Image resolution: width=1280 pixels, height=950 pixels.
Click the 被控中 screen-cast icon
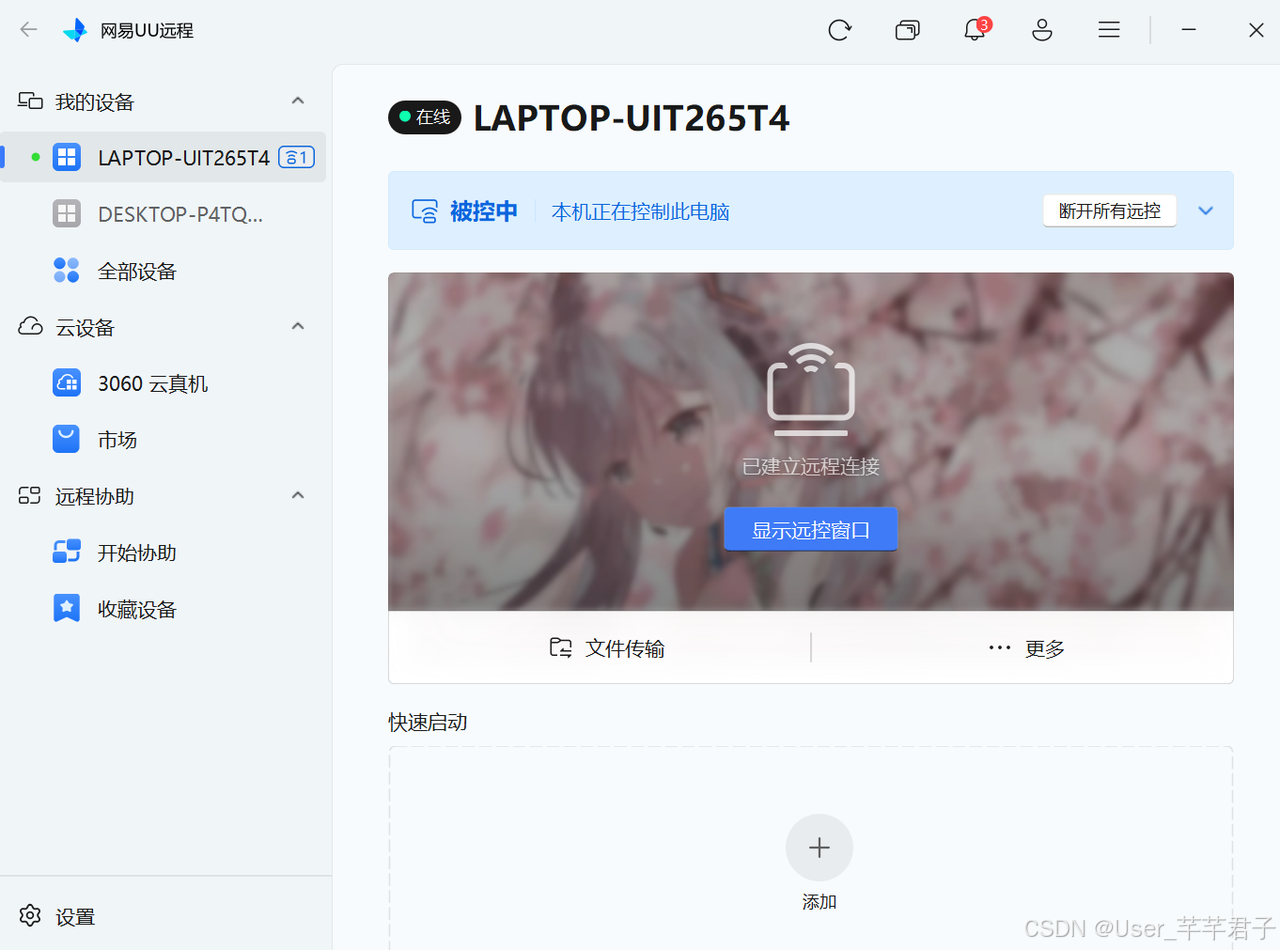point(425,211)
